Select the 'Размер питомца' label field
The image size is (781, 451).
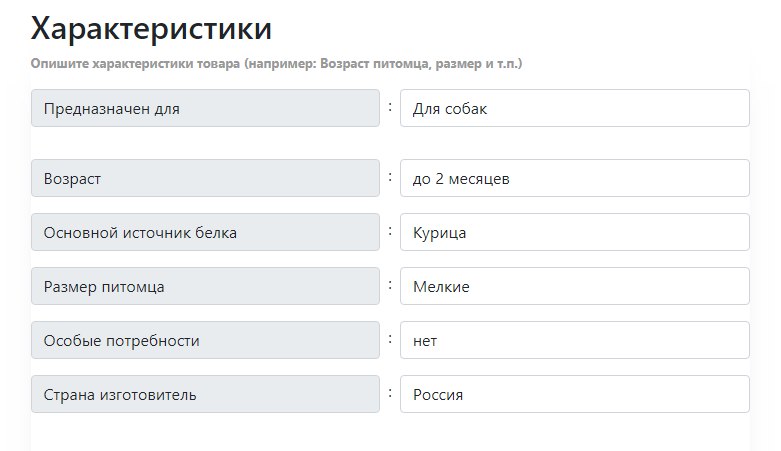205,286
